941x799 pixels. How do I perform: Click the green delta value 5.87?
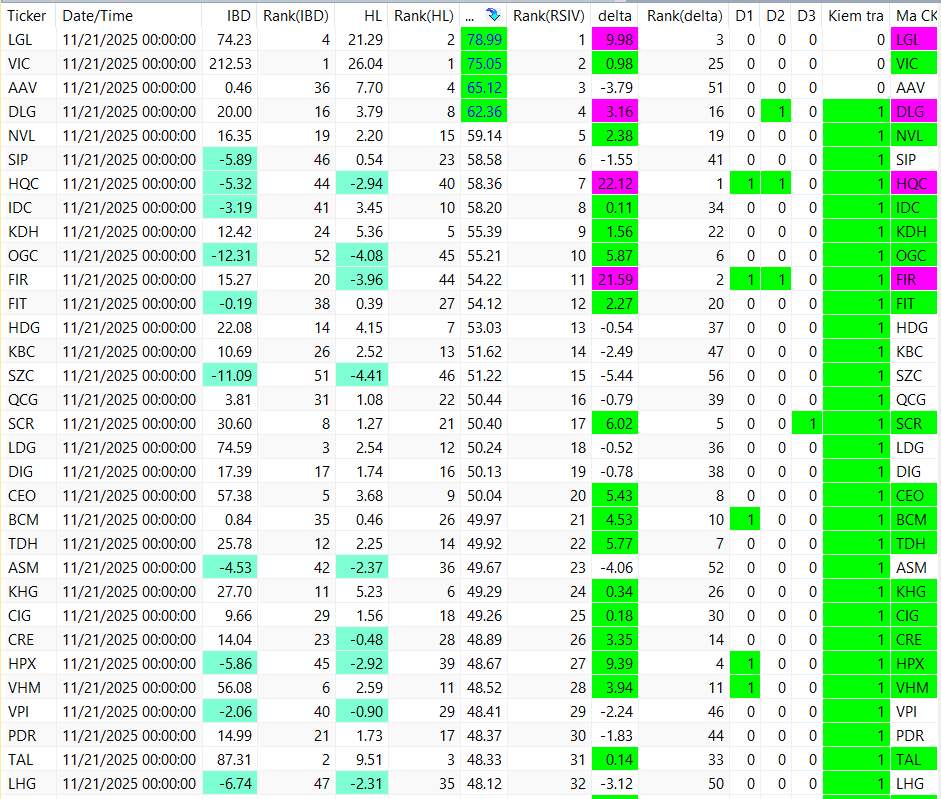tap(615, 256)
